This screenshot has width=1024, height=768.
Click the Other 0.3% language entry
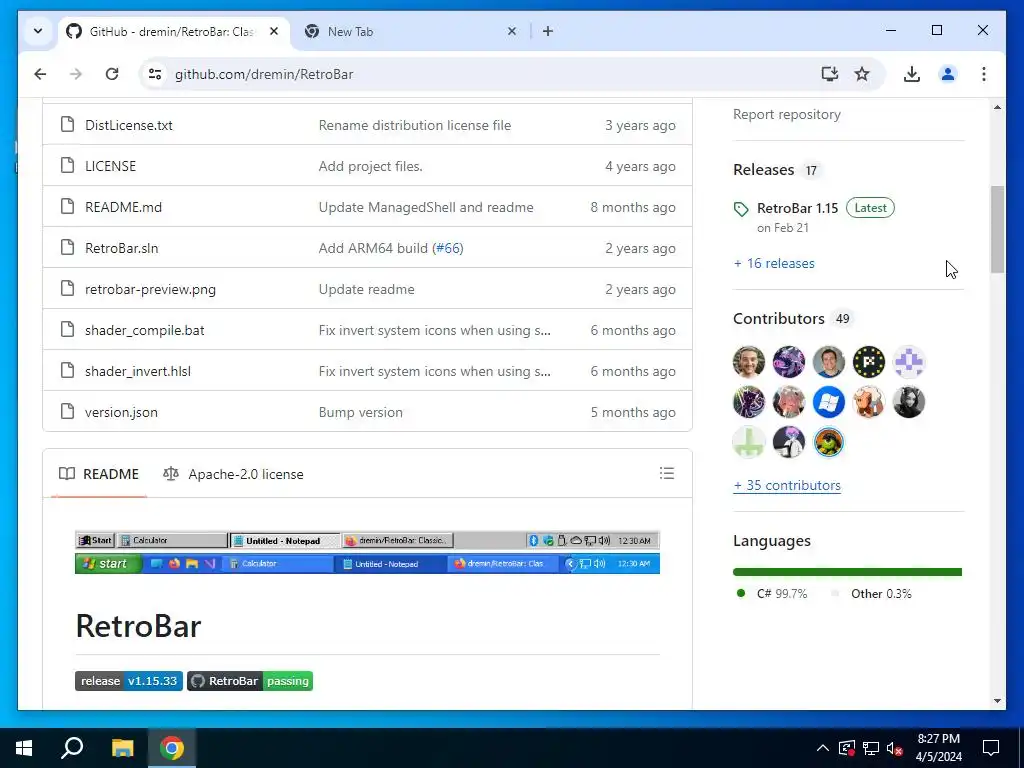(872, 594)
